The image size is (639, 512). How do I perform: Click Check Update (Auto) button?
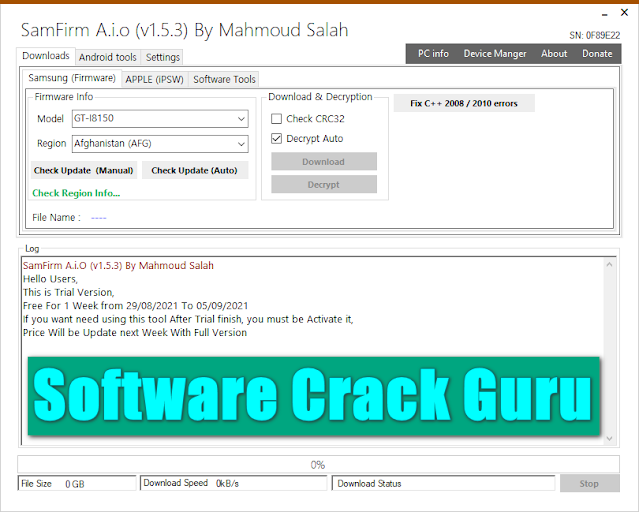point(195,170)
